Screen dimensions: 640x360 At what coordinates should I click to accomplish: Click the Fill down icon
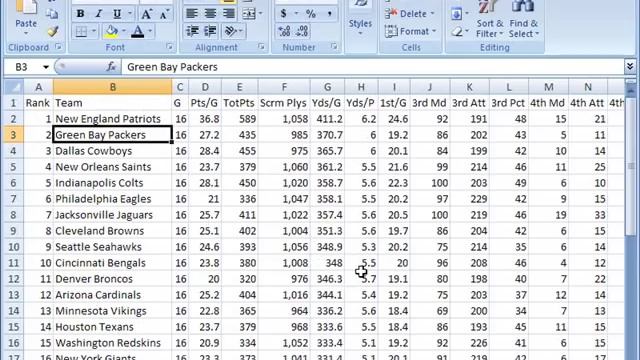(456, 14)
